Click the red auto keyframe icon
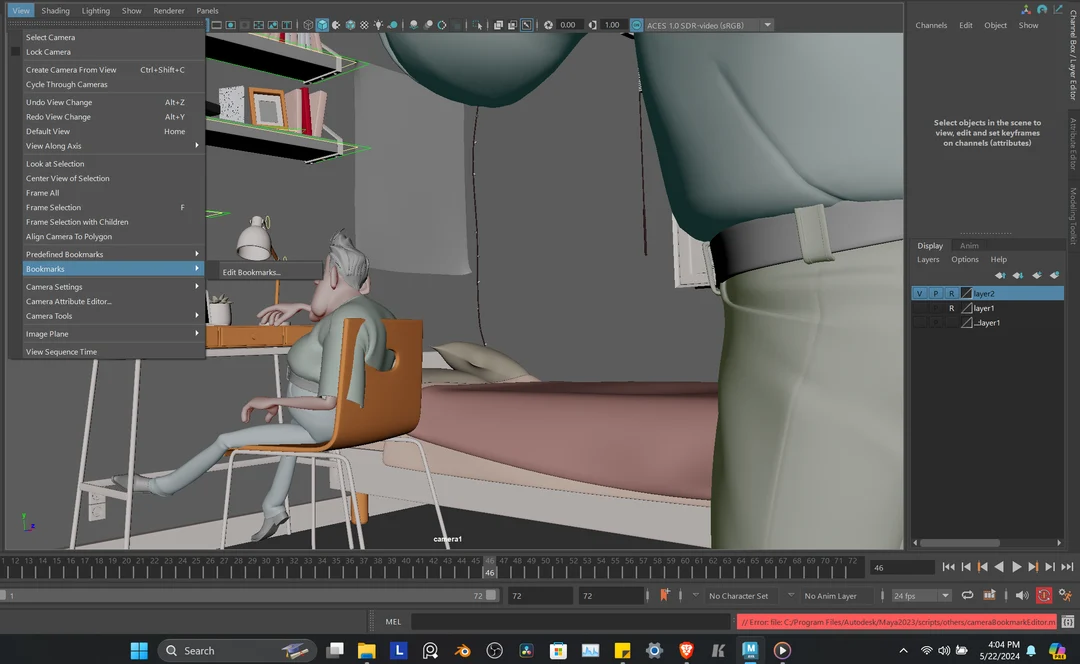The height and width of the screenshot is (664, 1080). coord(1044,595)
